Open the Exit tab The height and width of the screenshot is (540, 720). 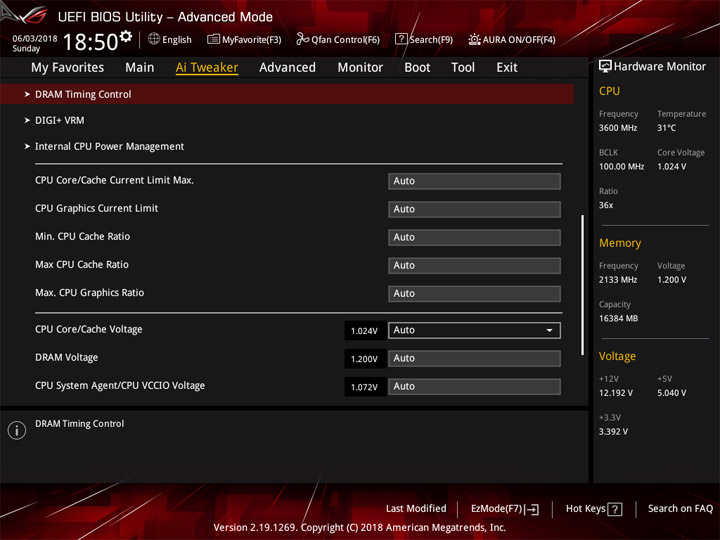coord(507,68)
